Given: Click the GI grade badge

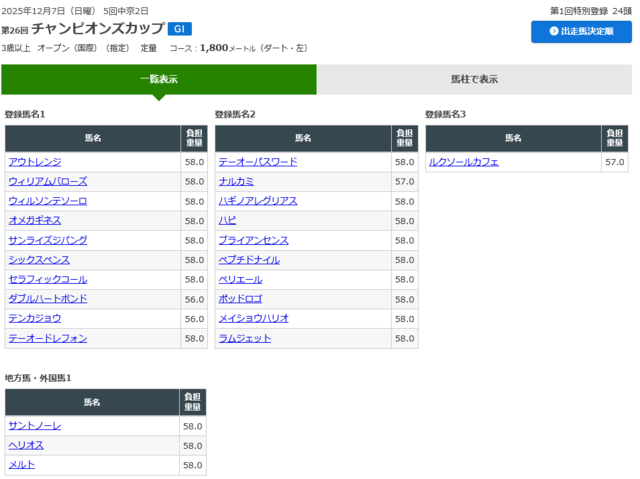Looking at the screenshot, I should [179, 29].
